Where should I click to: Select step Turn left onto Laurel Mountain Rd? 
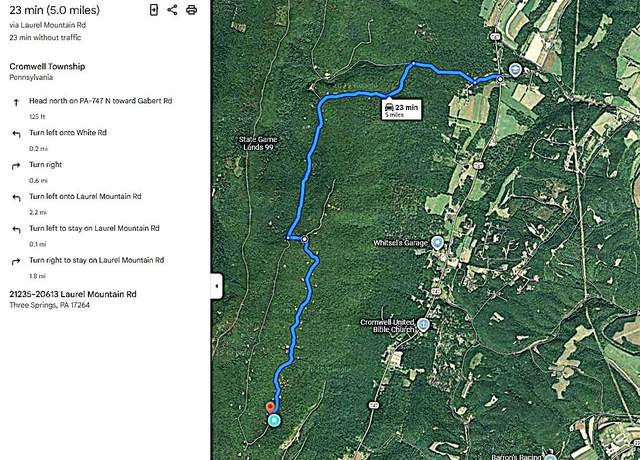pos(85,197)
